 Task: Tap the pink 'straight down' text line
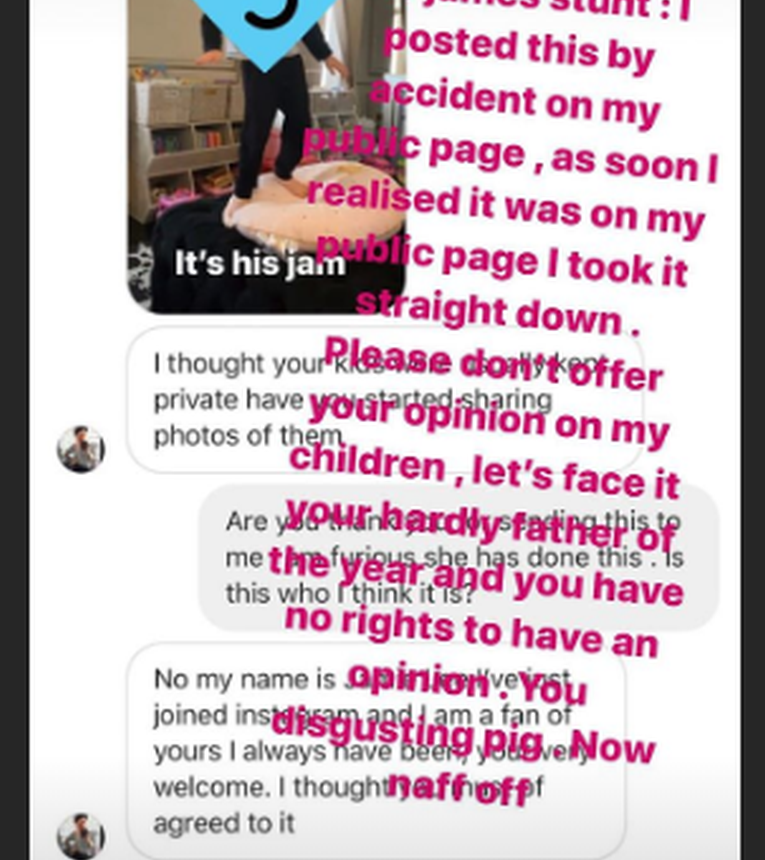point(497,314)
